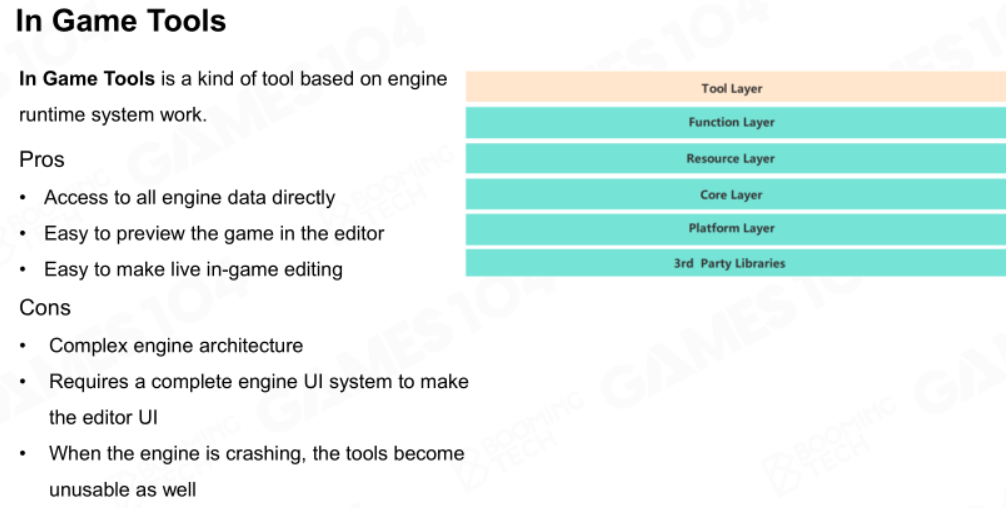
Task: Click the In Game Tools slide title
Action: [121, 21]
